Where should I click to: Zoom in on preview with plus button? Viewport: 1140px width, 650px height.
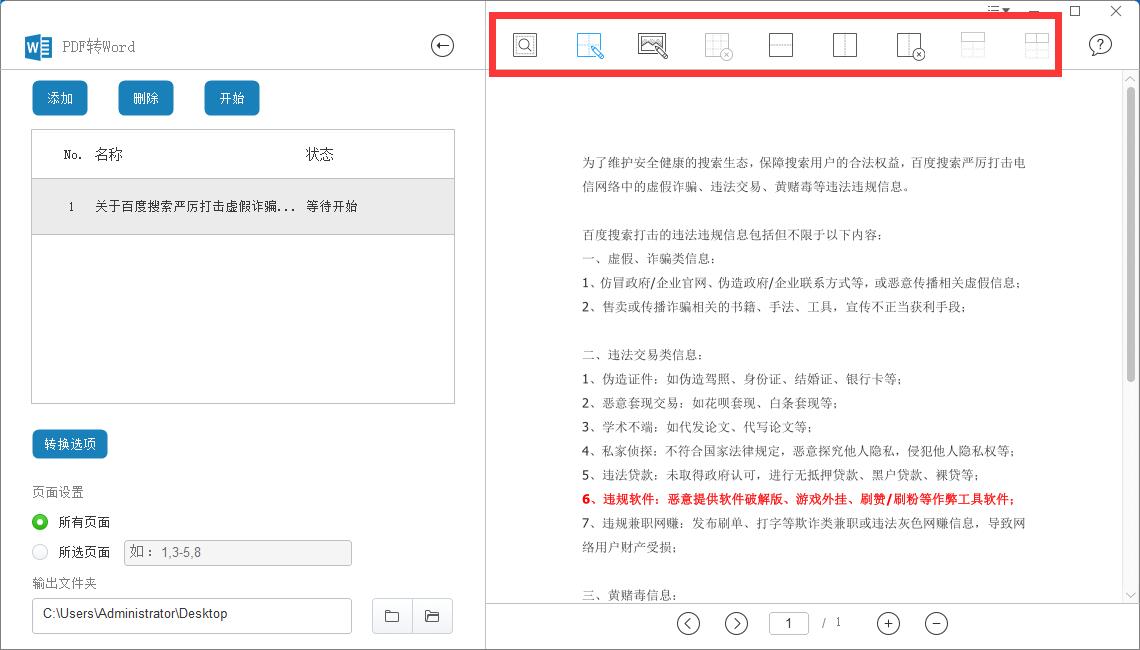tap(888, 623)
